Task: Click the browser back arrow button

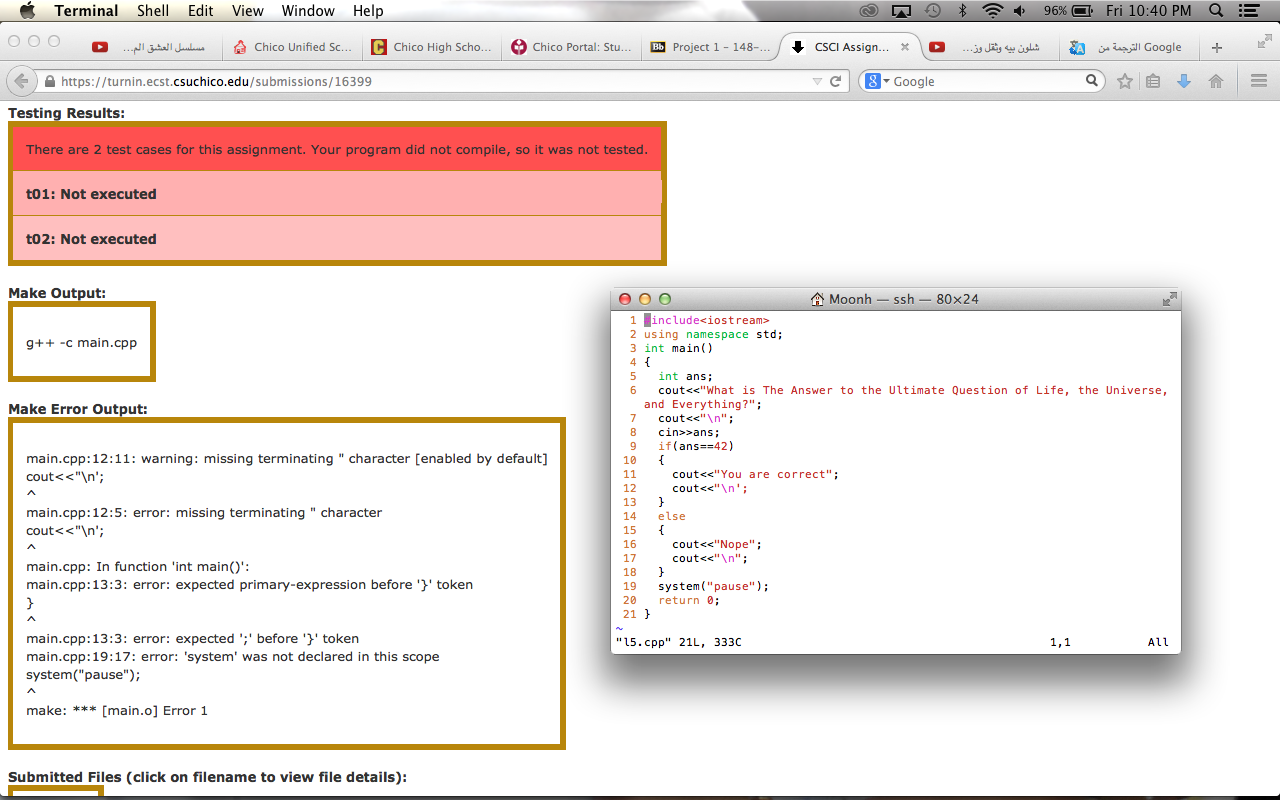Action: [x=22, y=81]
